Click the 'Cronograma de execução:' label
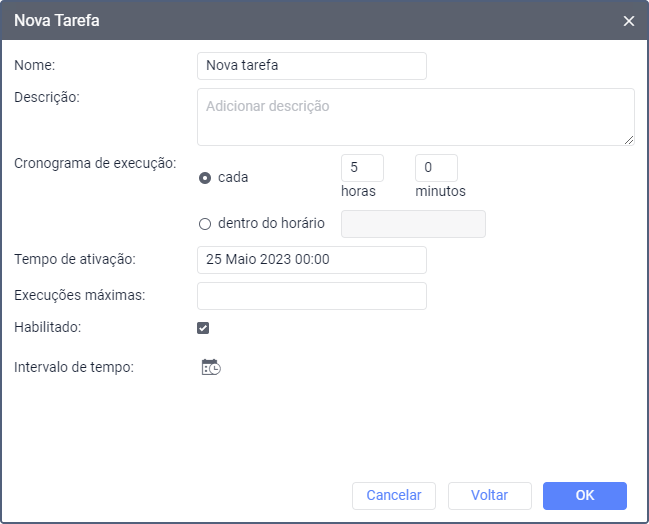Screen dimensions: 649x524 point(95,161)
